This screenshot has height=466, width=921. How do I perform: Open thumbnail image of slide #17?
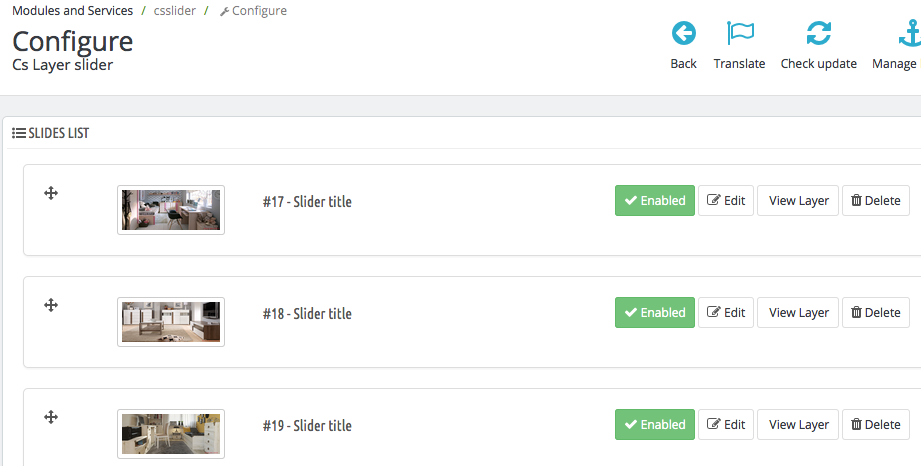(x=171, y=210)
